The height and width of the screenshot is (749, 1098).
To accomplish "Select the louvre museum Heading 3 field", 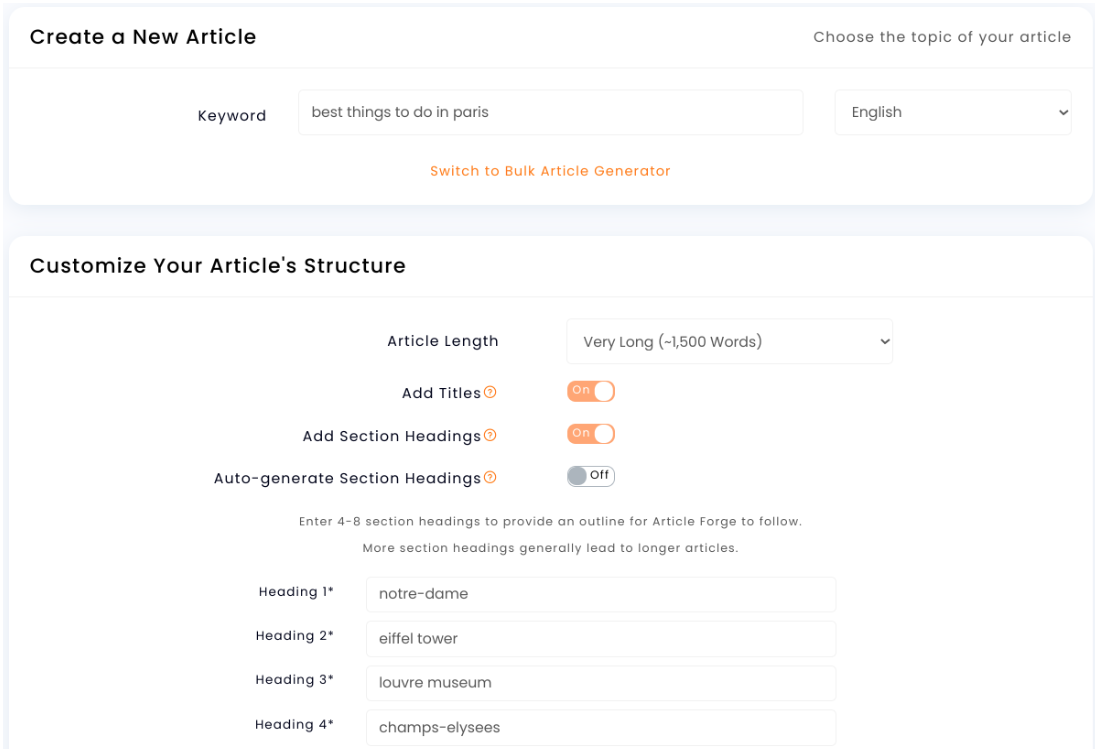I will pos(600,683).
